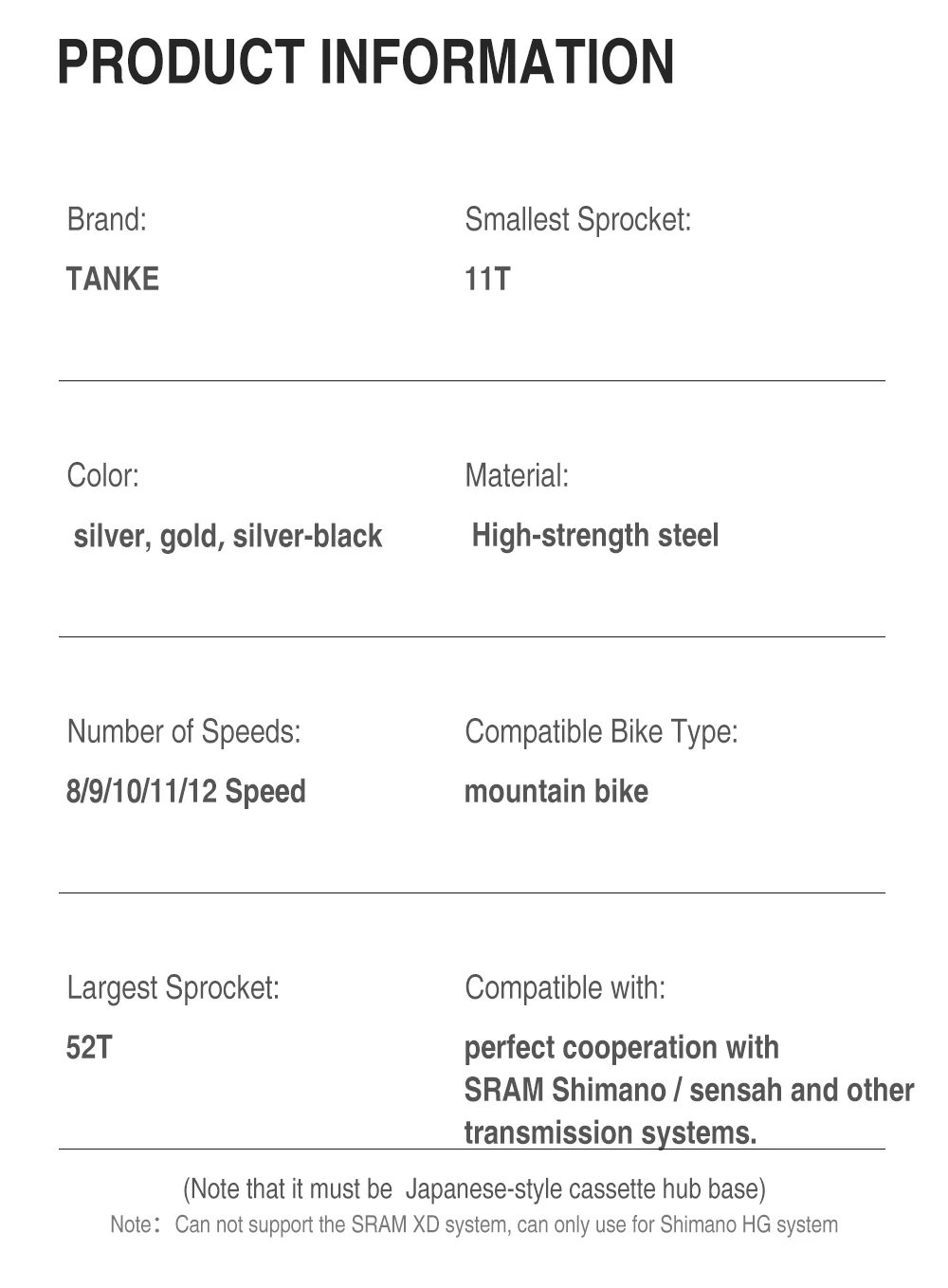Select the Compatible Bike Type: label

tap(601, 732)
